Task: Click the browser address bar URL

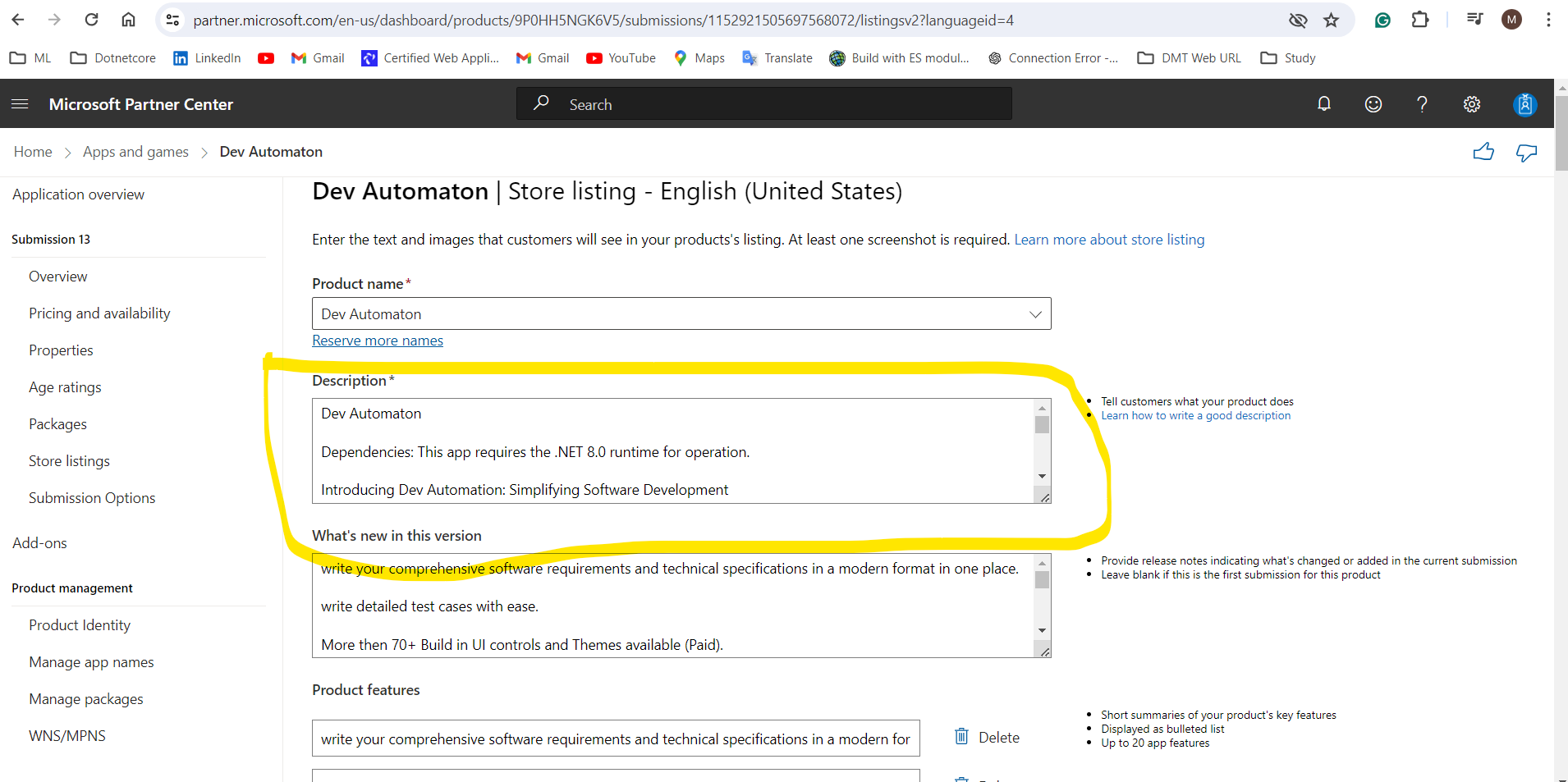Action: click(603, 21)
